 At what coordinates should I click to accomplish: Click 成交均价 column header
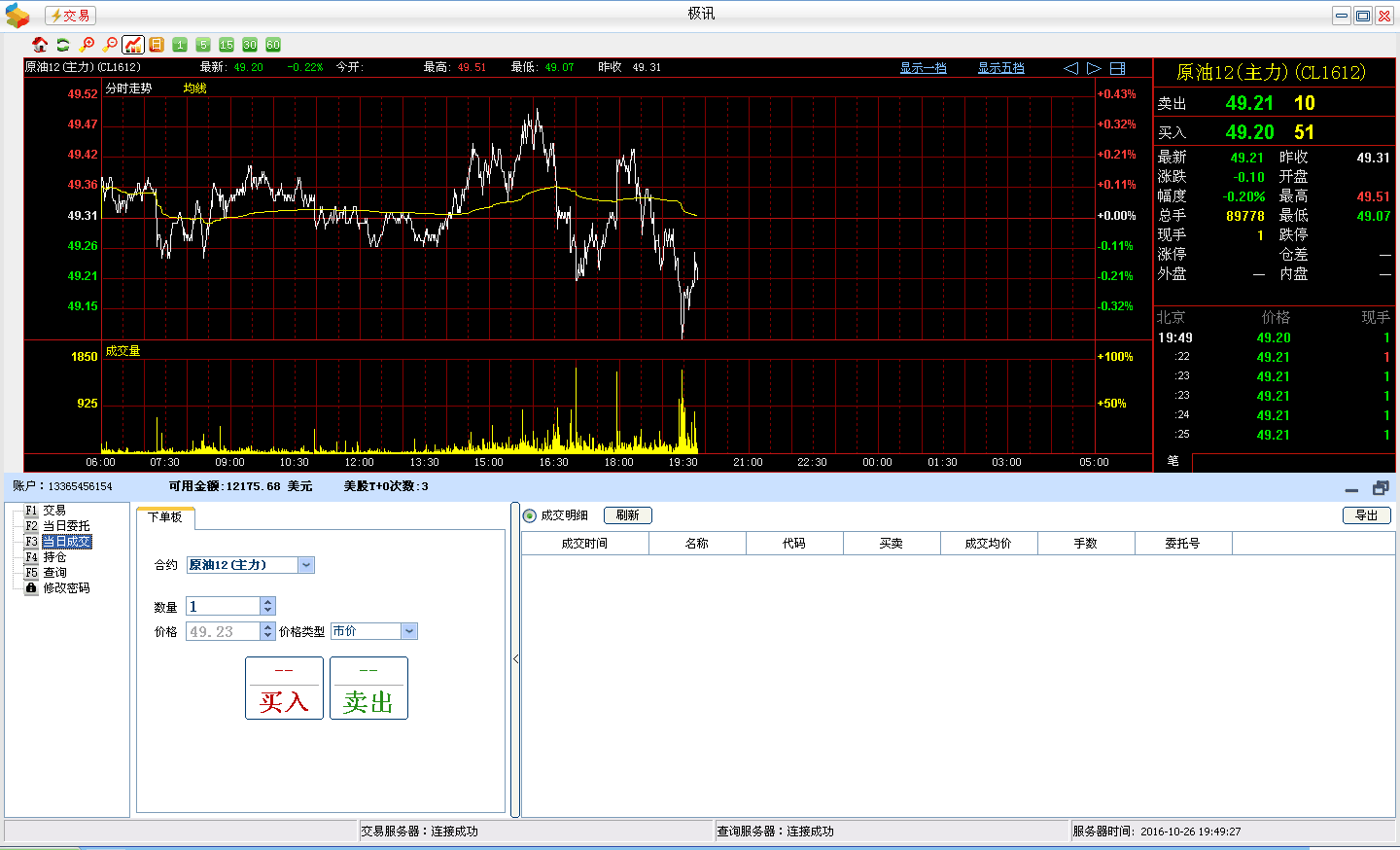989,544
